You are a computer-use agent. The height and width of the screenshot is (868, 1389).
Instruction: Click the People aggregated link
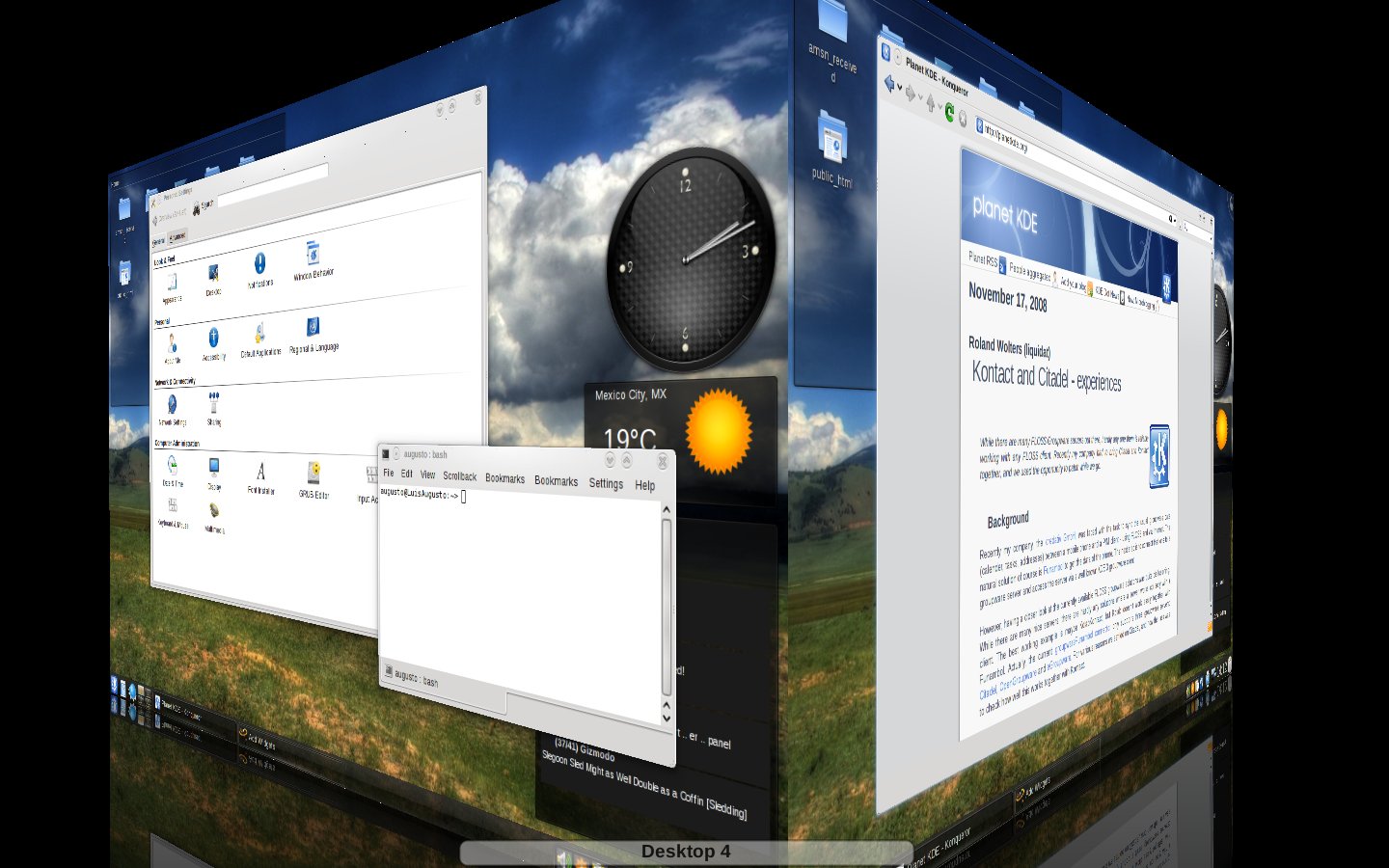click(x=1030, y=274)
